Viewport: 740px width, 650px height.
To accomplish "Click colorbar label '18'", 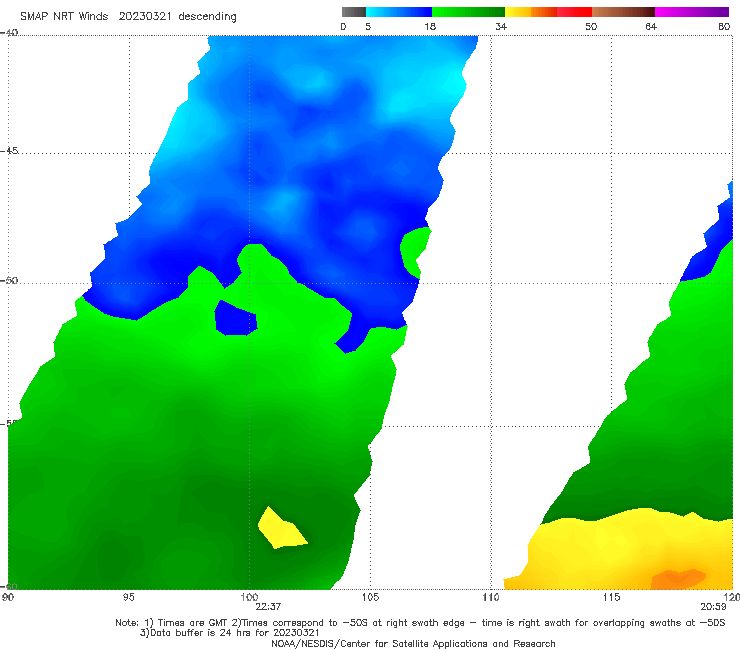I will click(x=430, y=26).
